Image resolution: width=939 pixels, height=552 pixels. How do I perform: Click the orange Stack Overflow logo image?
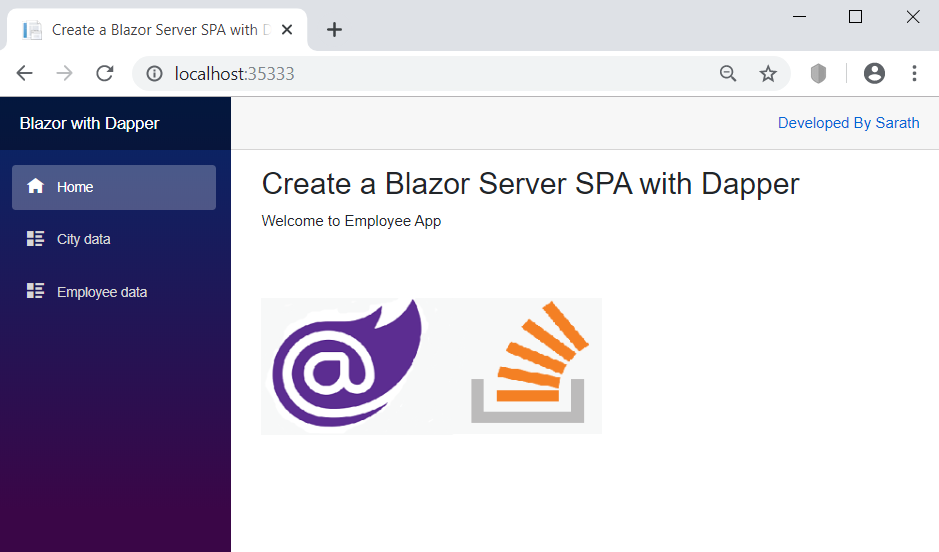528,363
